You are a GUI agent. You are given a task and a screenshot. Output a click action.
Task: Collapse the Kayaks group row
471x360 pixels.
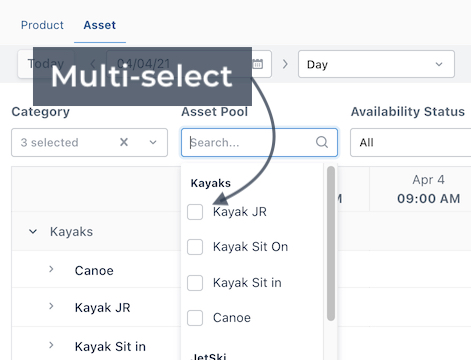tap(33, 231)
